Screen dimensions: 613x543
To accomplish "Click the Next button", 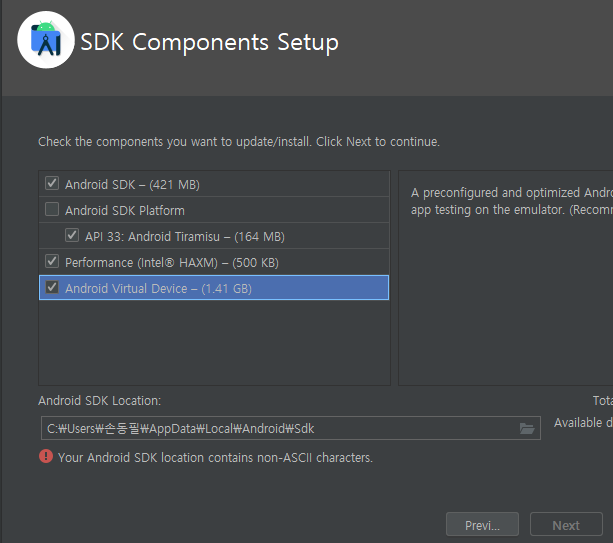I will point(566,525).
